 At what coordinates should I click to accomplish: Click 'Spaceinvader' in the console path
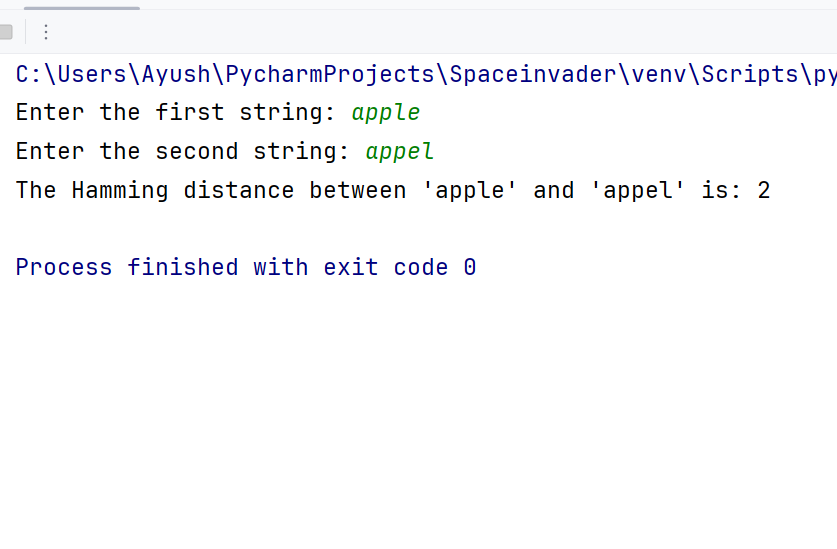point(533,74)
